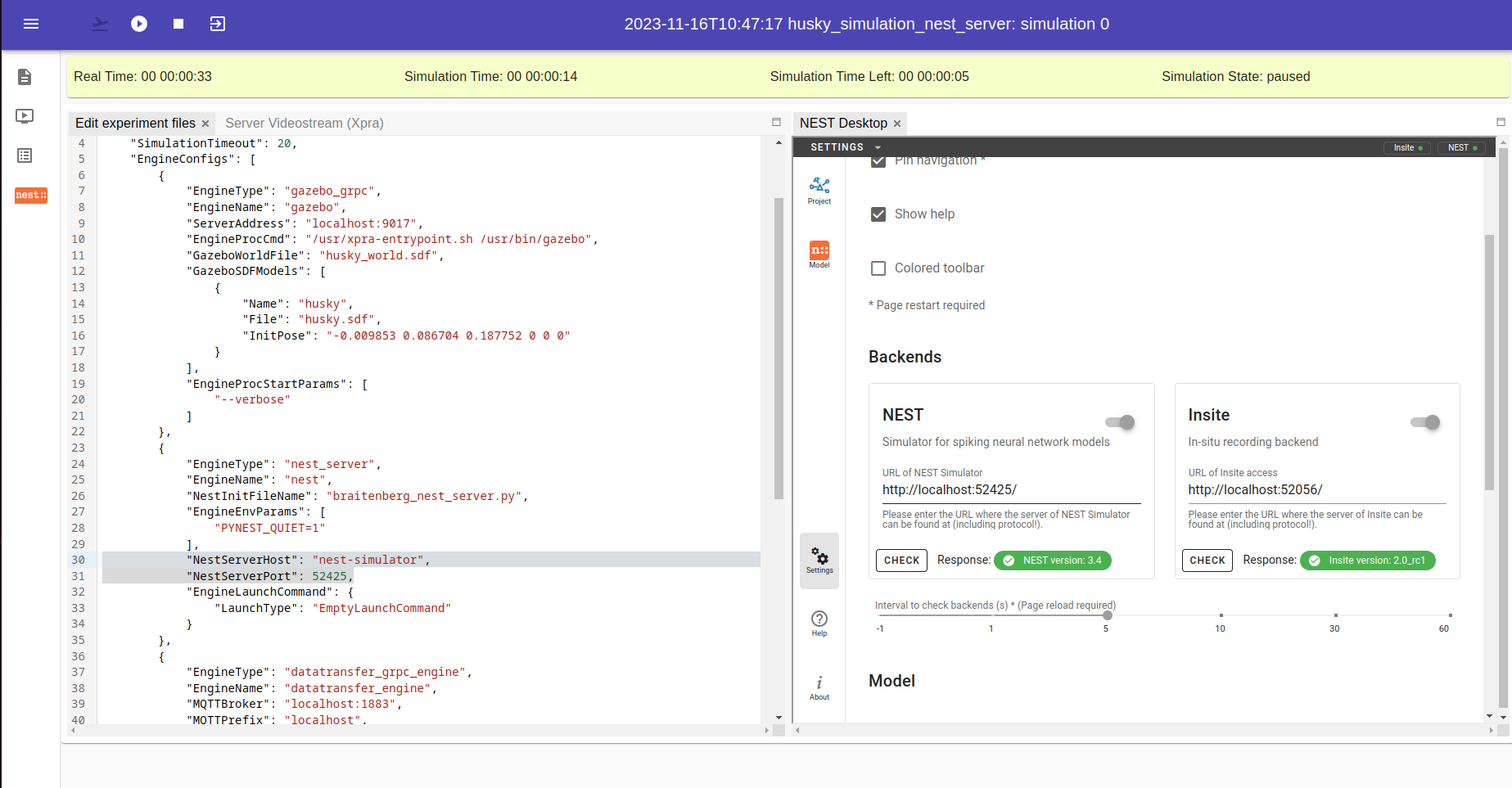
Task: Open Project in NEST Desktop navigation
Action: 819,191
